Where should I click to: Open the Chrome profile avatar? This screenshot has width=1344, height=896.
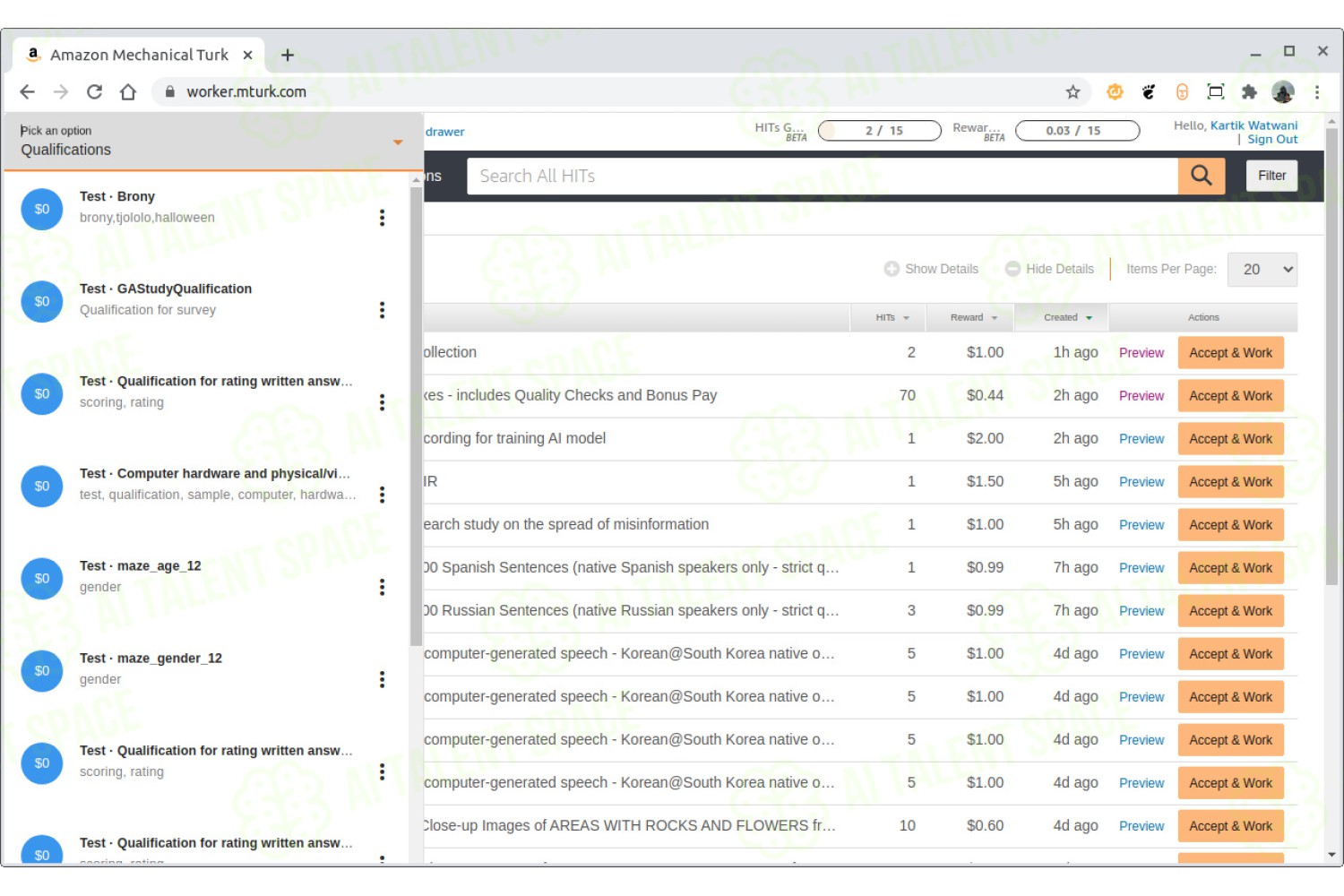click(x=1283, y=91)
